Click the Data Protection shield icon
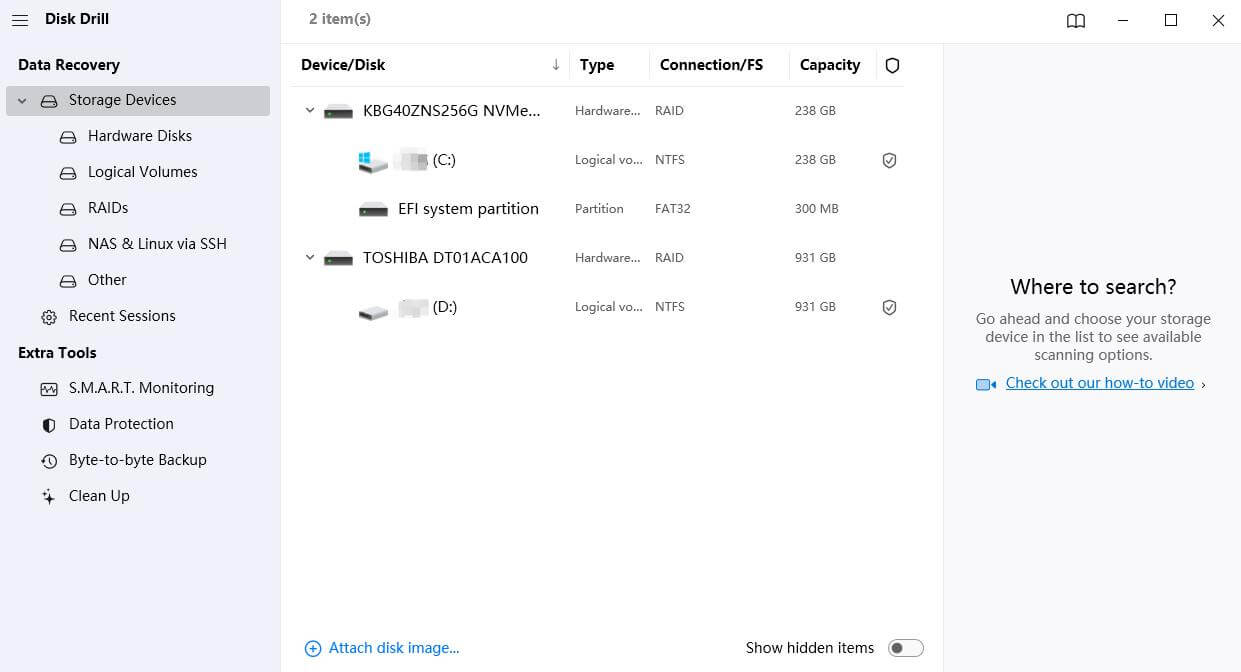 [x=49, y=425]
